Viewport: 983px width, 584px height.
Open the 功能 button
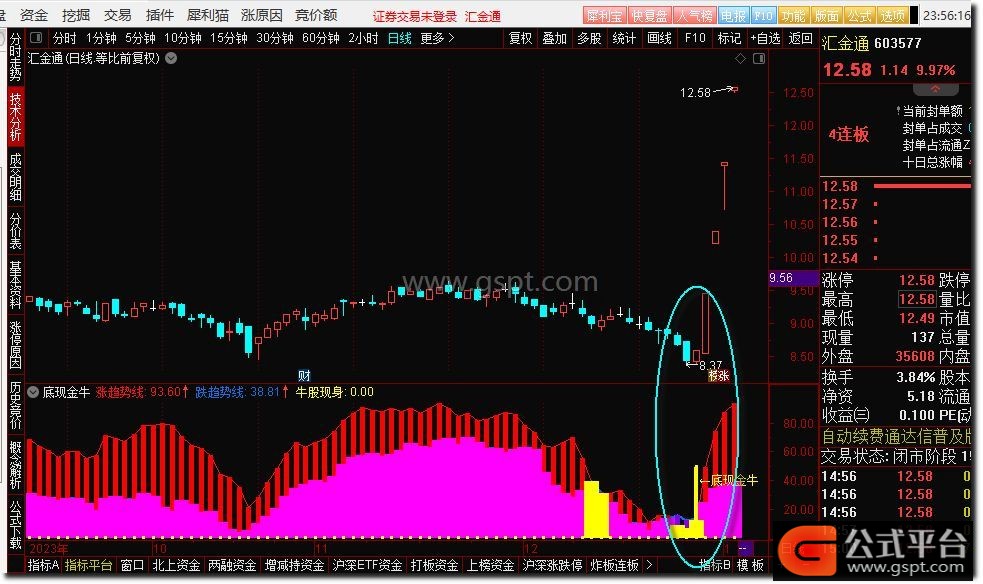tap(793, 15)
